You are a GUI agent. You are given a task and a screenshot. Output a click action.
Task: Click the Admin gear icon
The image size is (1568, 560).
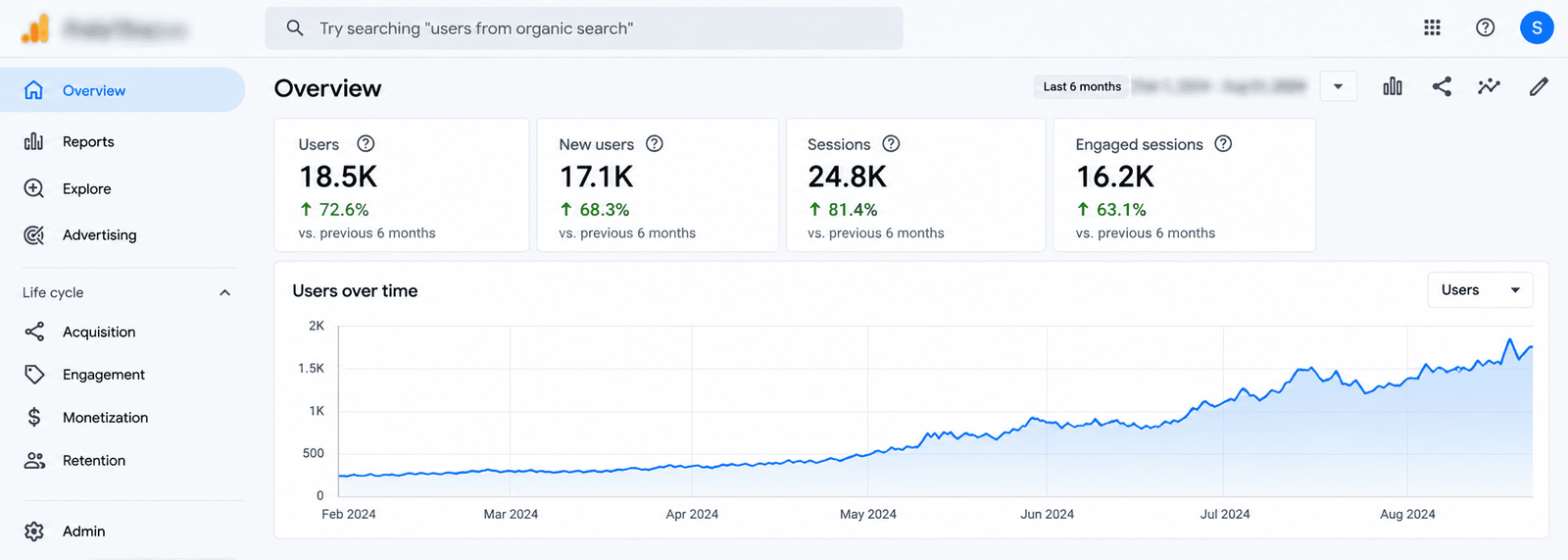[x=34, y=531]
